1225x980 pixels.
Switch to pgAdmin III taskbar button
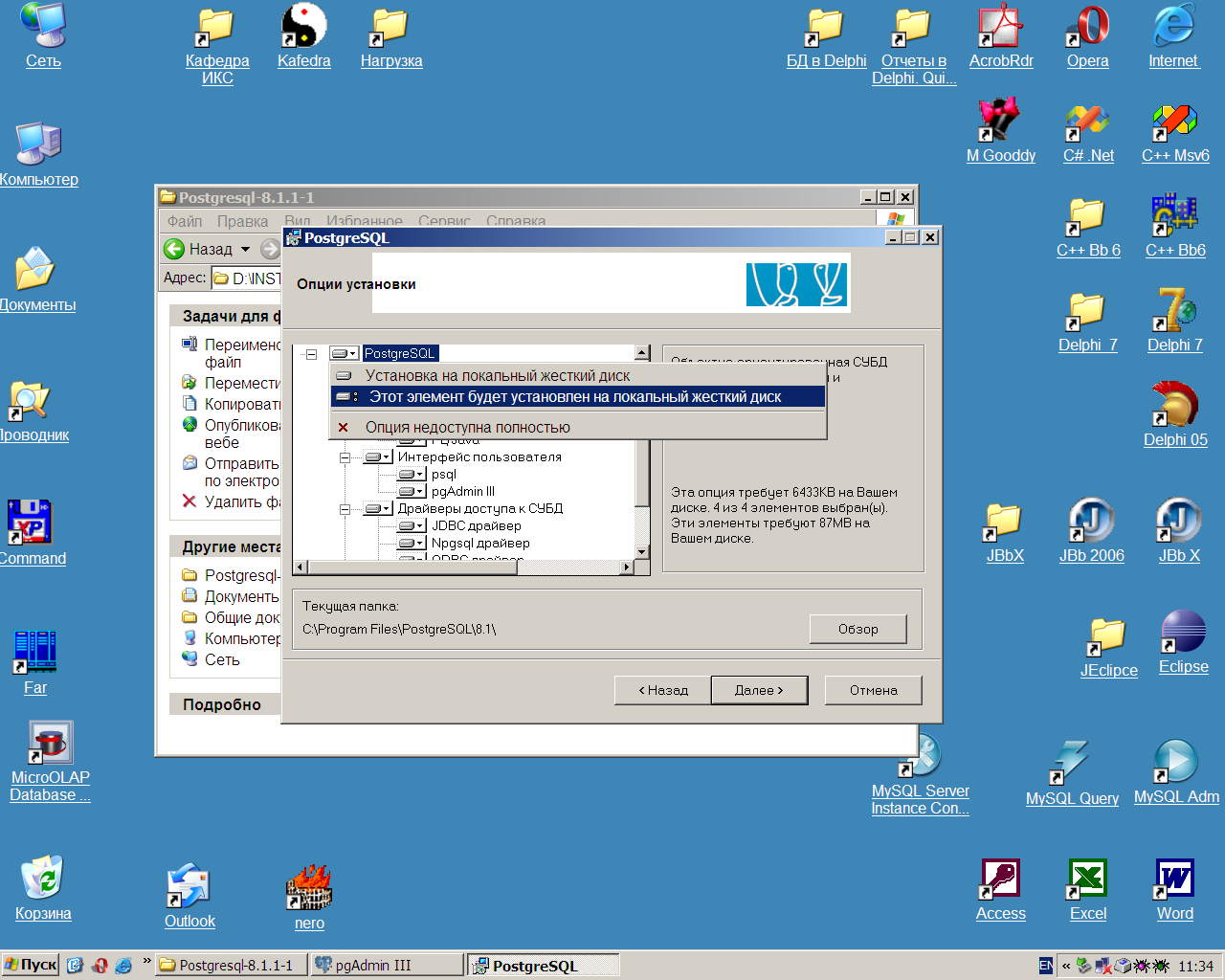click(387, 965)
